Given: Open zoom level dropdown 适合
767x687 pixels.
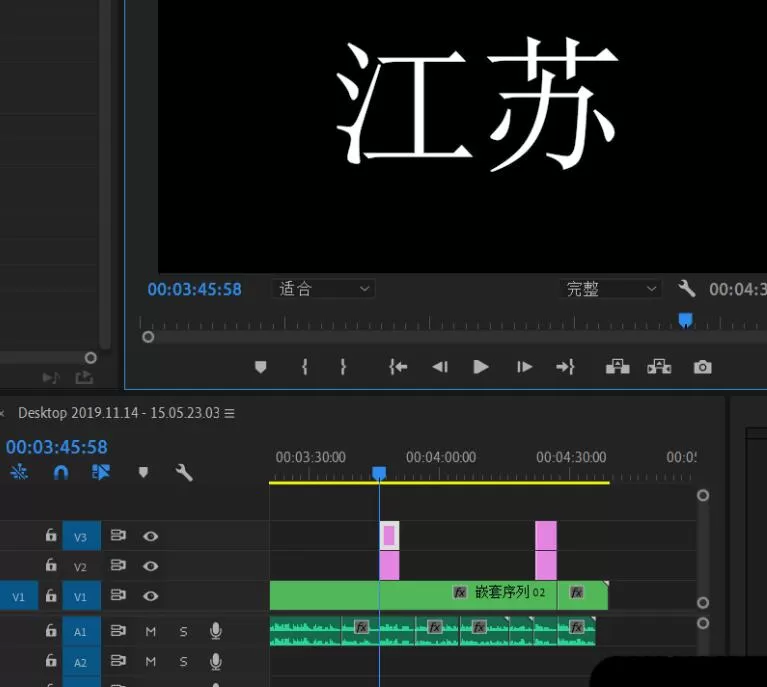Looking at the screenshot, I should point(323,289).
